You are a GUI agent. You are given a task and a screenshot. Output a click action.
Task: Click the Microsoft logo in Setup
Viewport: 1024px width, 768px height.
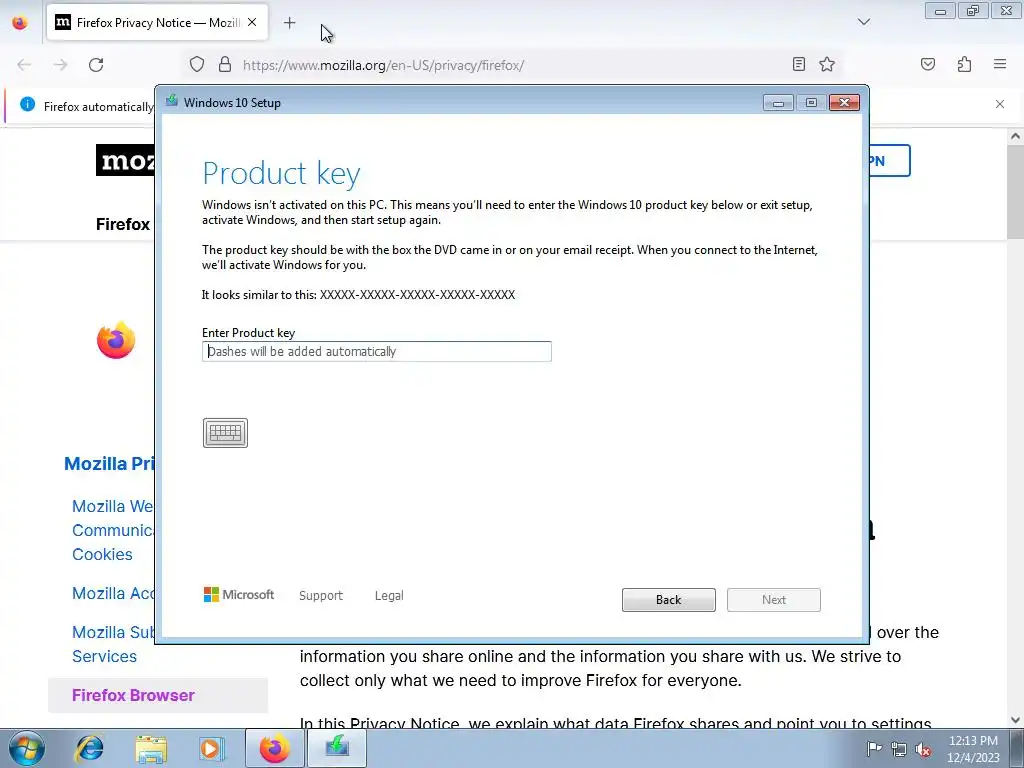239,594
